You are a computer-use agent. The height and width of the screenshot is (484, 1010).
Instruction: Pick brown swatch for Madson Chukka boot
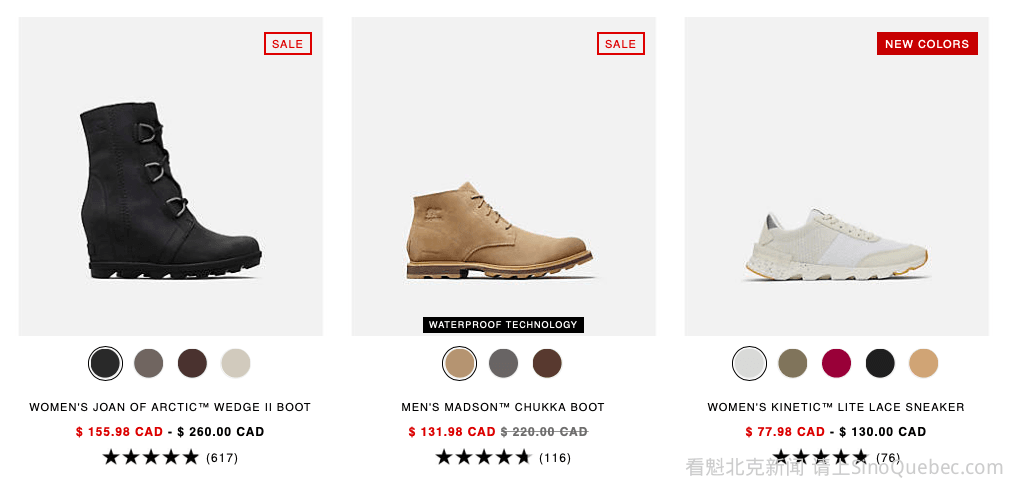click(x=547, y=363)
